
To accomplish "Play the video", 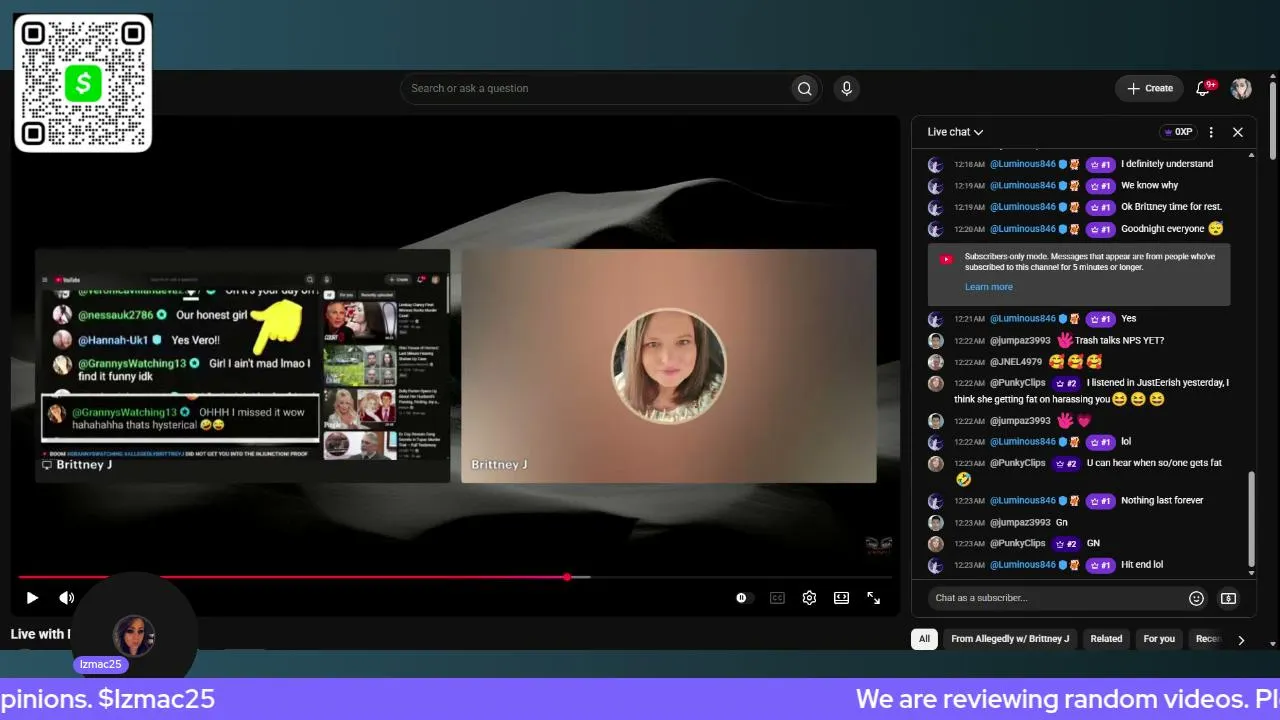I will (32, 598).
